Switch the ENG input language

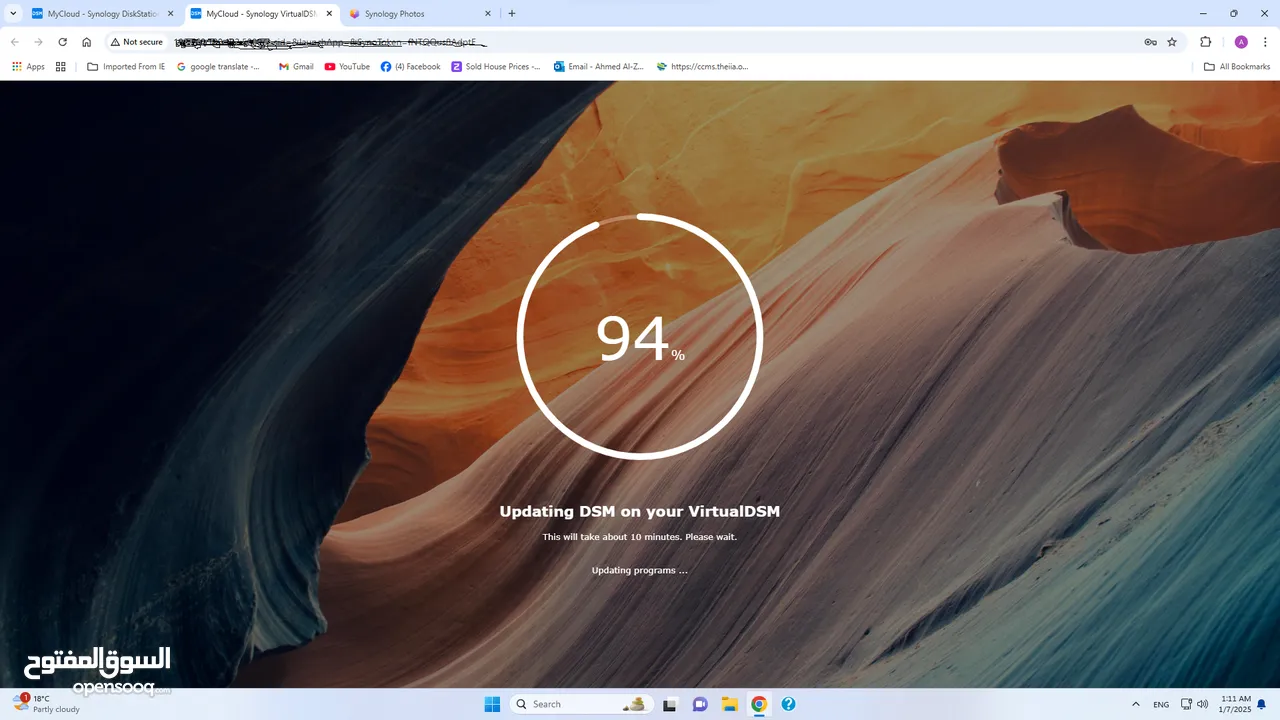(1161, 704)
